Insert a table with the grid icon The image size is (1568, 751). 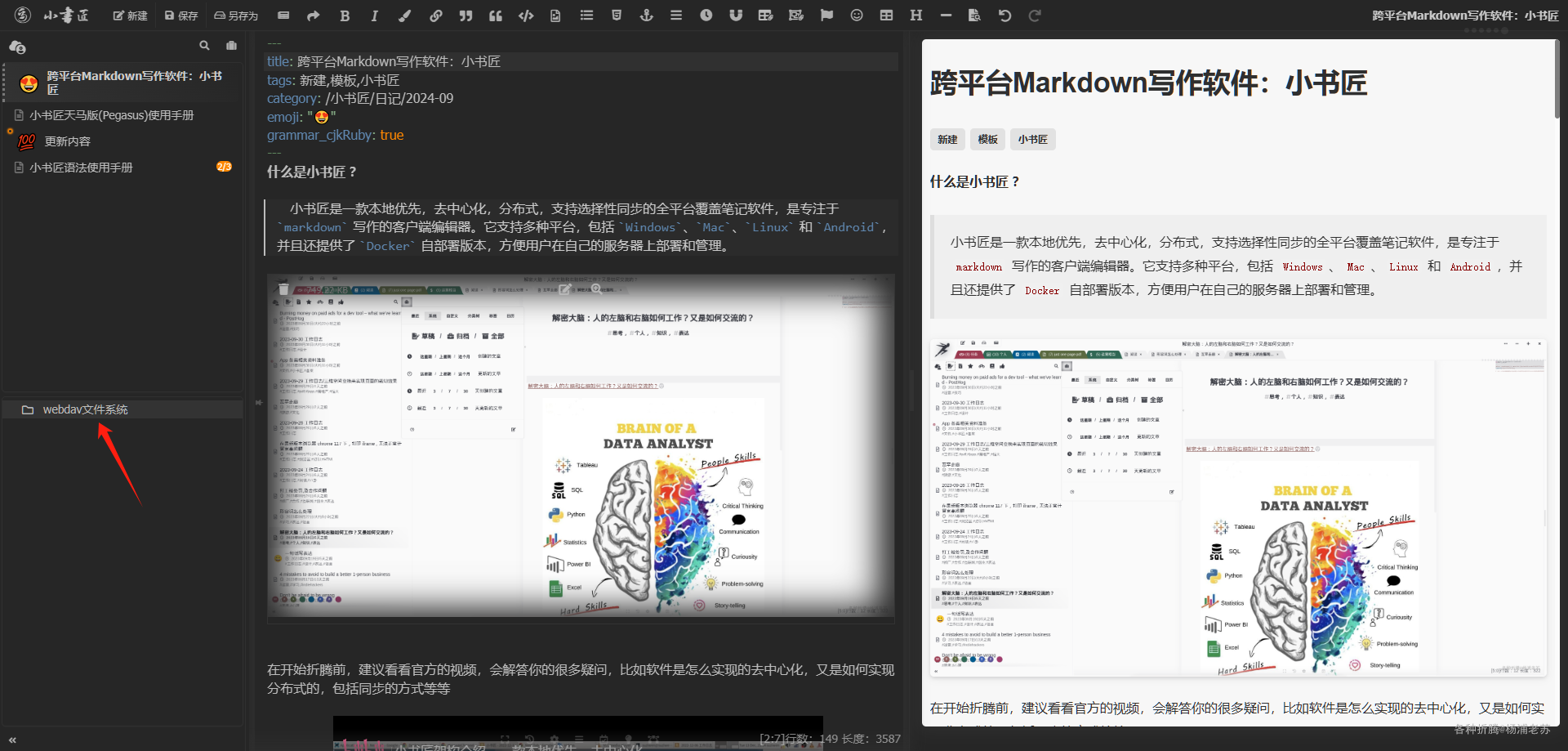[886, 16]
